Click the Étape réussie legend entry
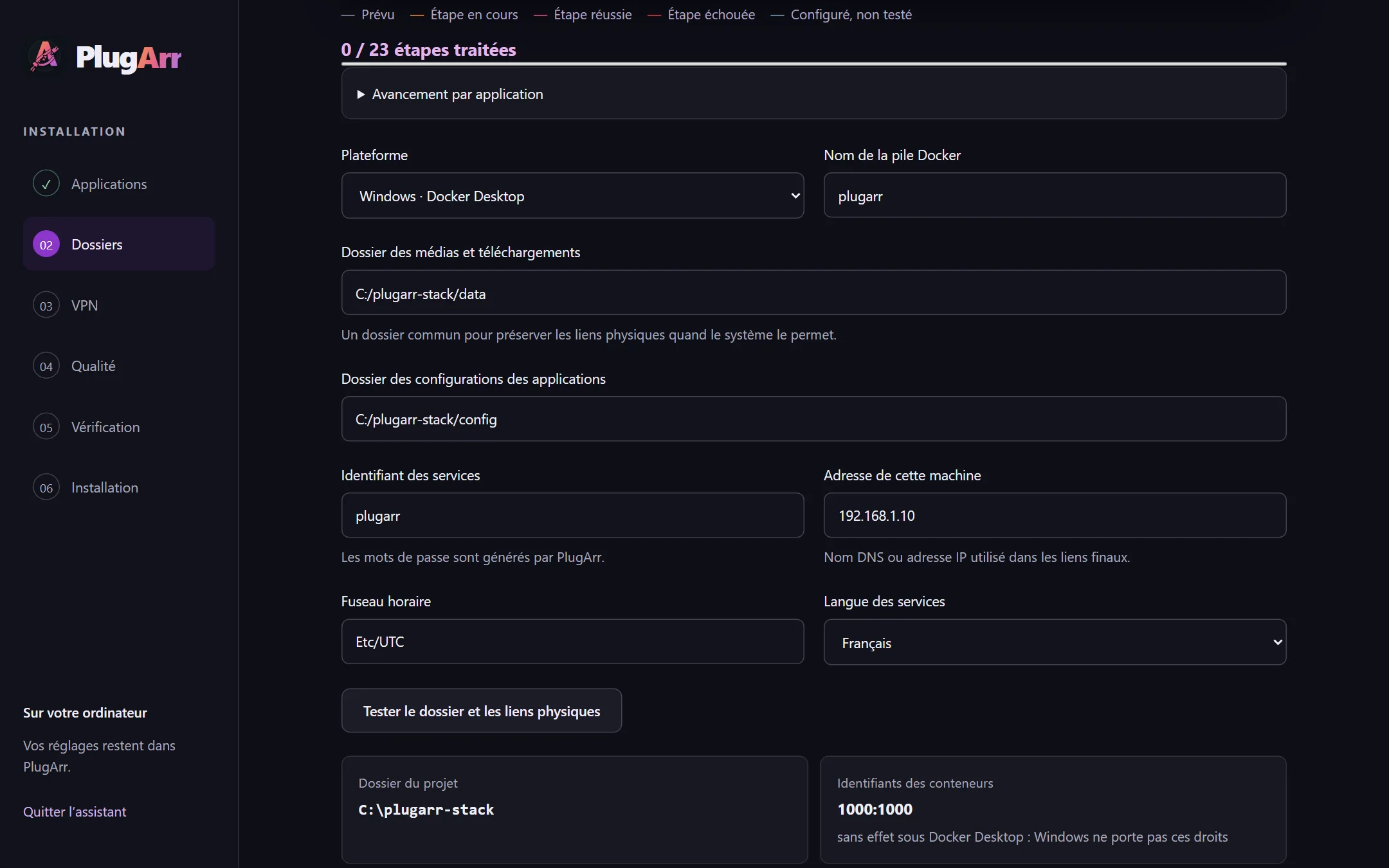Image resolution: width=1389 pixels, height=868 pixels. (583, 14)
